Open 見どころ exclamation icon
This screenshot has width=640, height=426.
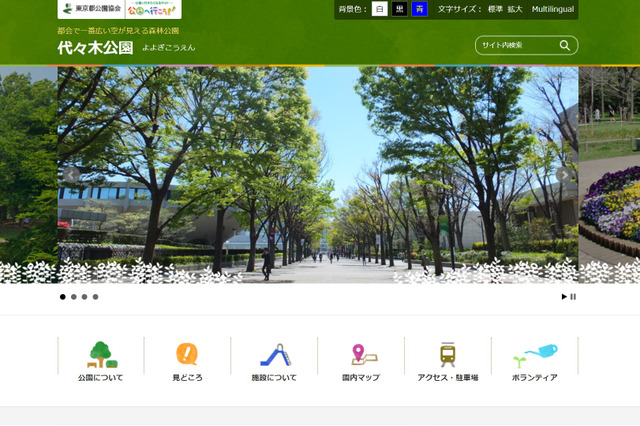pyautogui.click(x=187, y=354)
